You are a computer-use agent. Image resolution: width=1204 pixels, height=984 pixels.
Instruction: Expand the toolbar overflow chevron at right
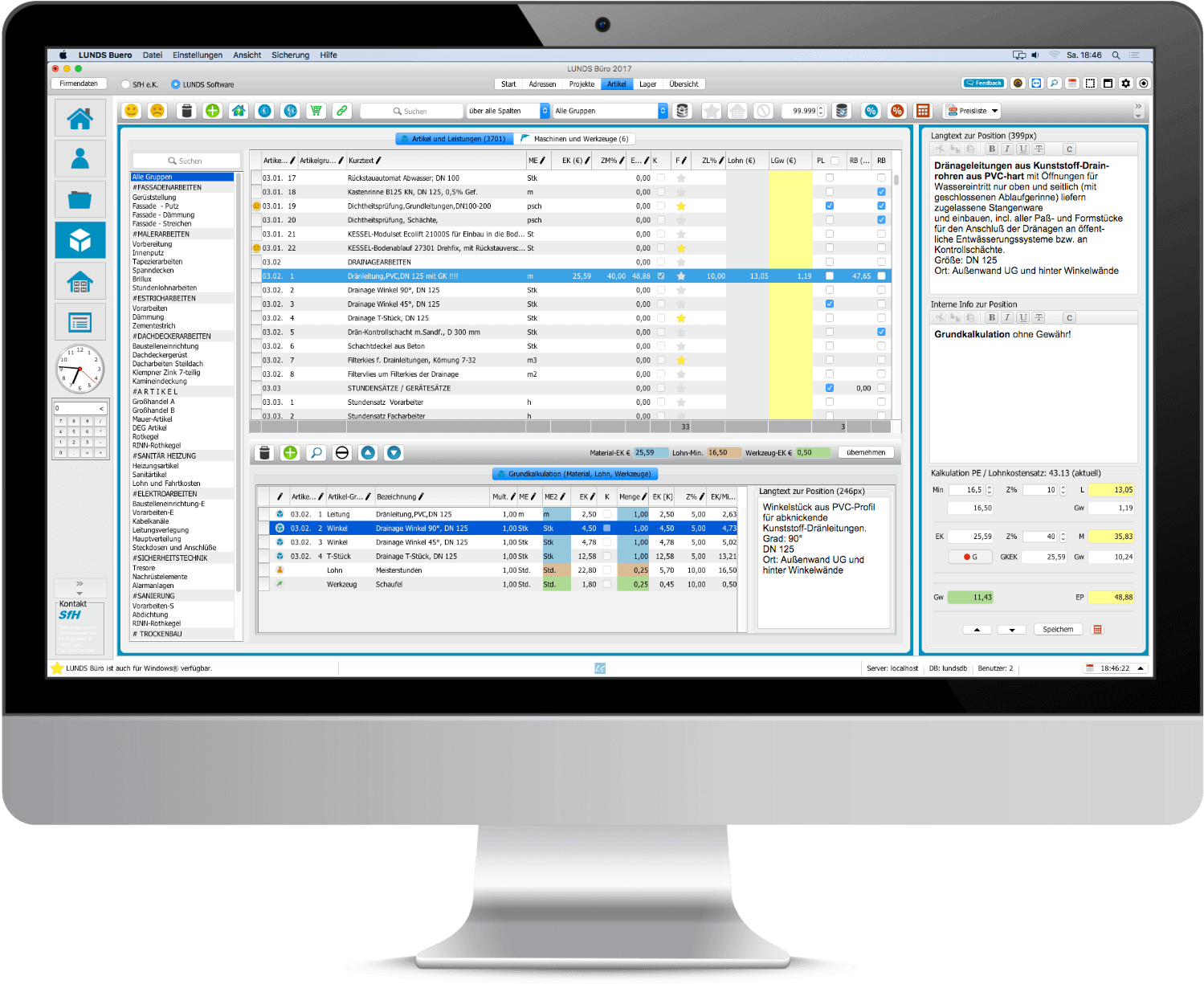[1137, 110]
